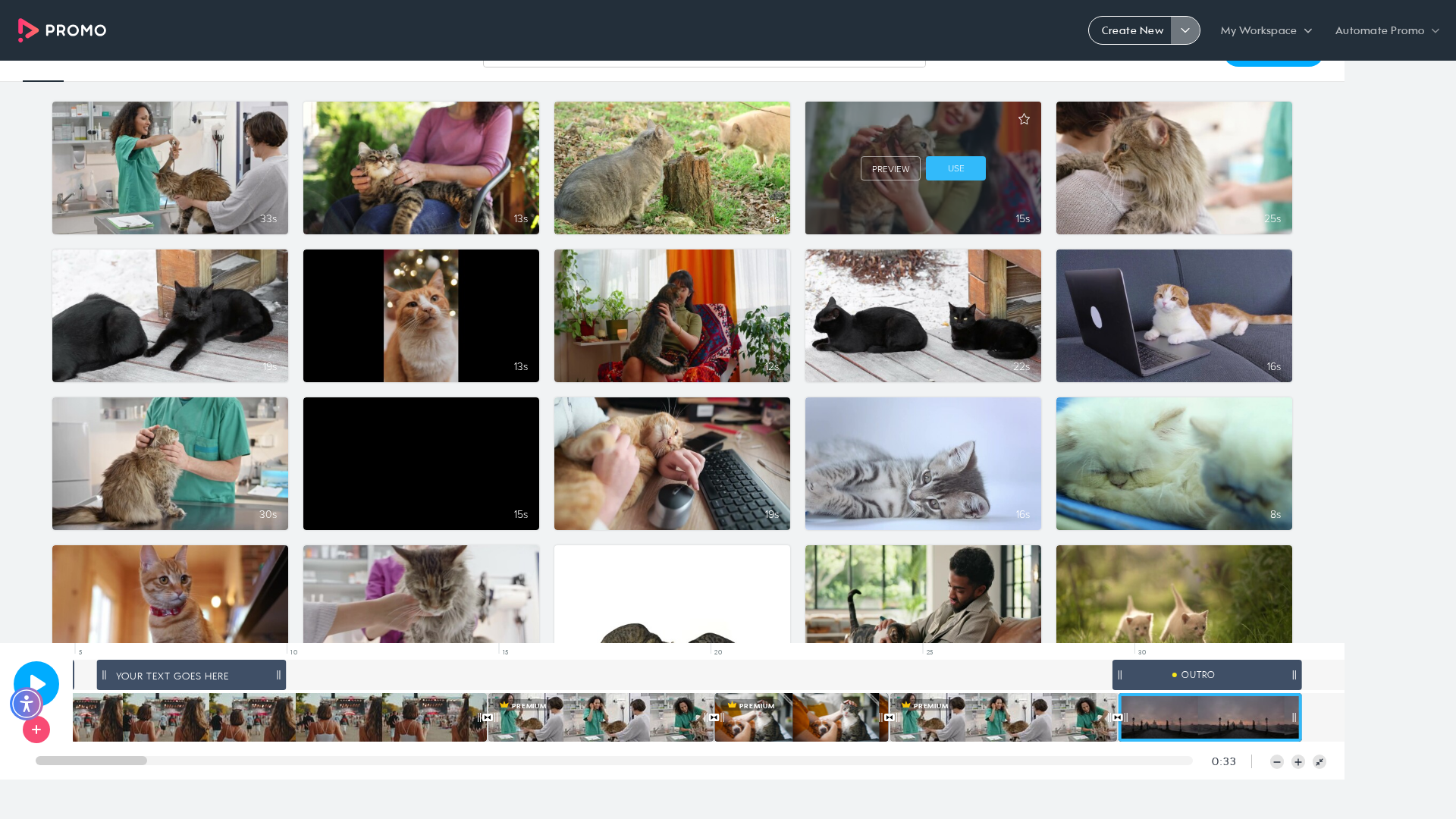
Task: Select the 12s woman hugging cat thumbnail
Action: pos(672,315)
